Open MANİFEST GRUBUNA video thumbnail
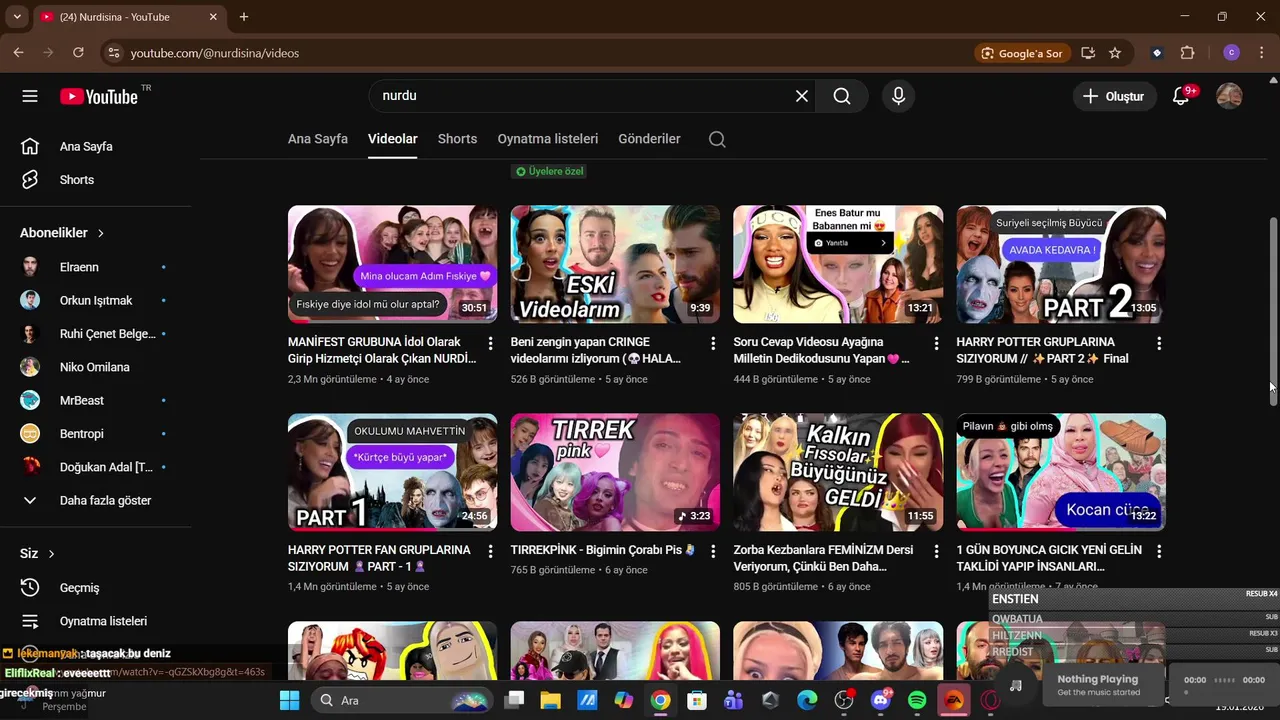This screenshot has width=1280, height=720. [x=392, y=264]
